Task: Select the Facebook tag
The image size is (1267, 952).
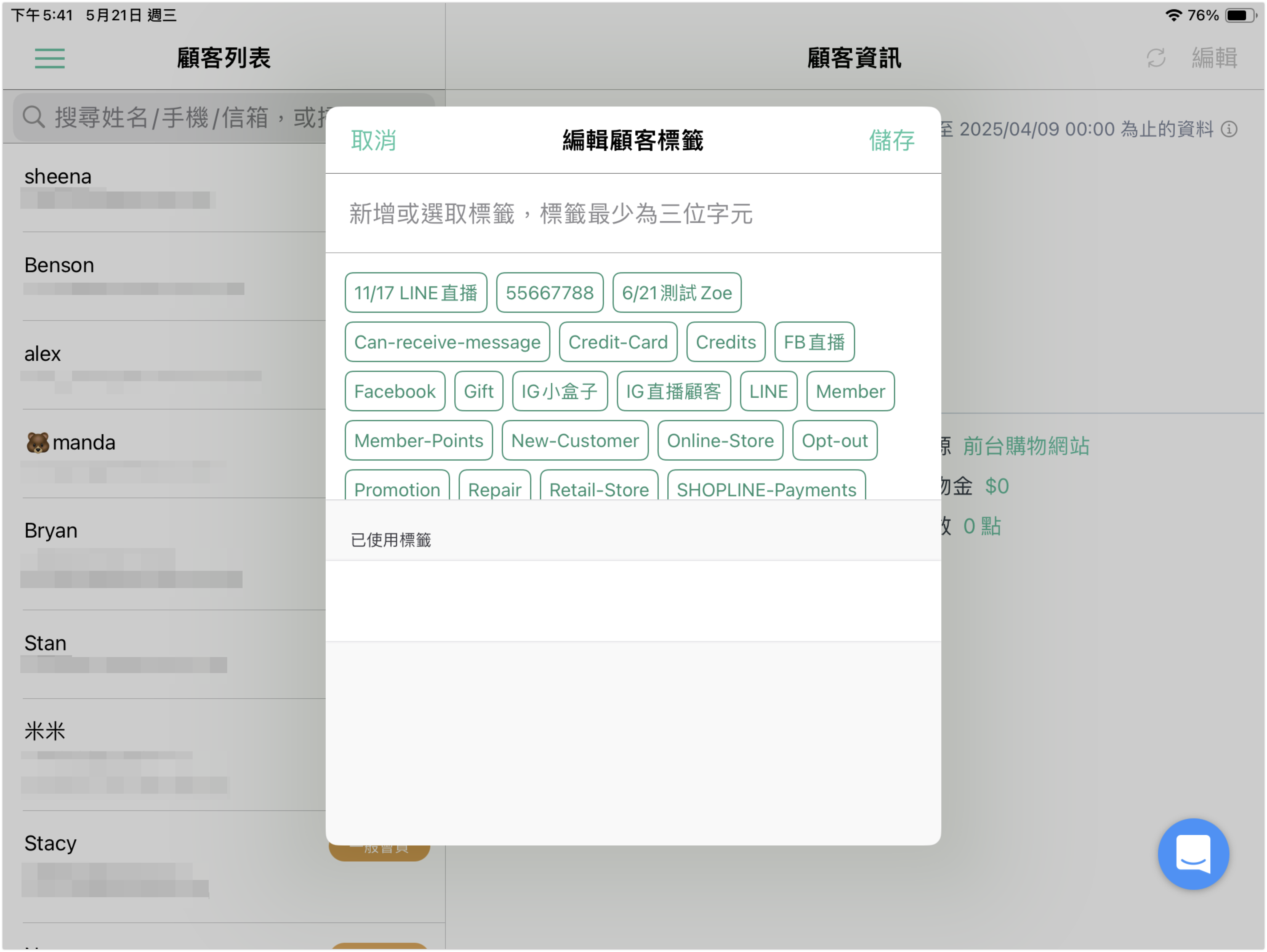Action: [395, 391]
